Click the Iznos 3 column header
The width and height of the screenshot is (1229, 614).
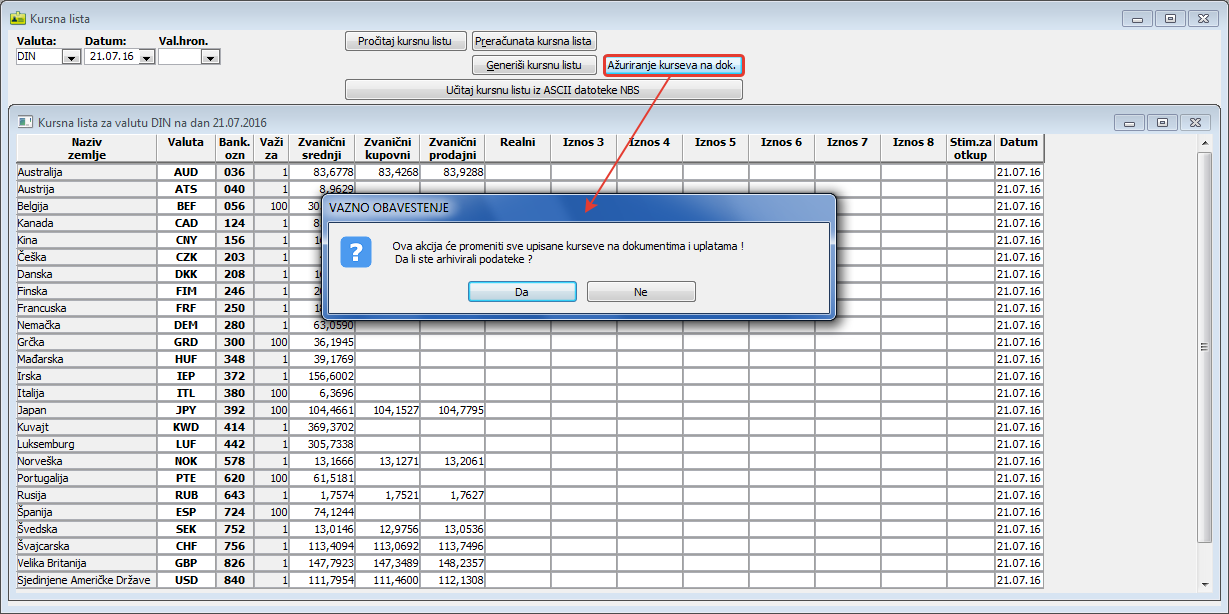[x=584, y=148]
